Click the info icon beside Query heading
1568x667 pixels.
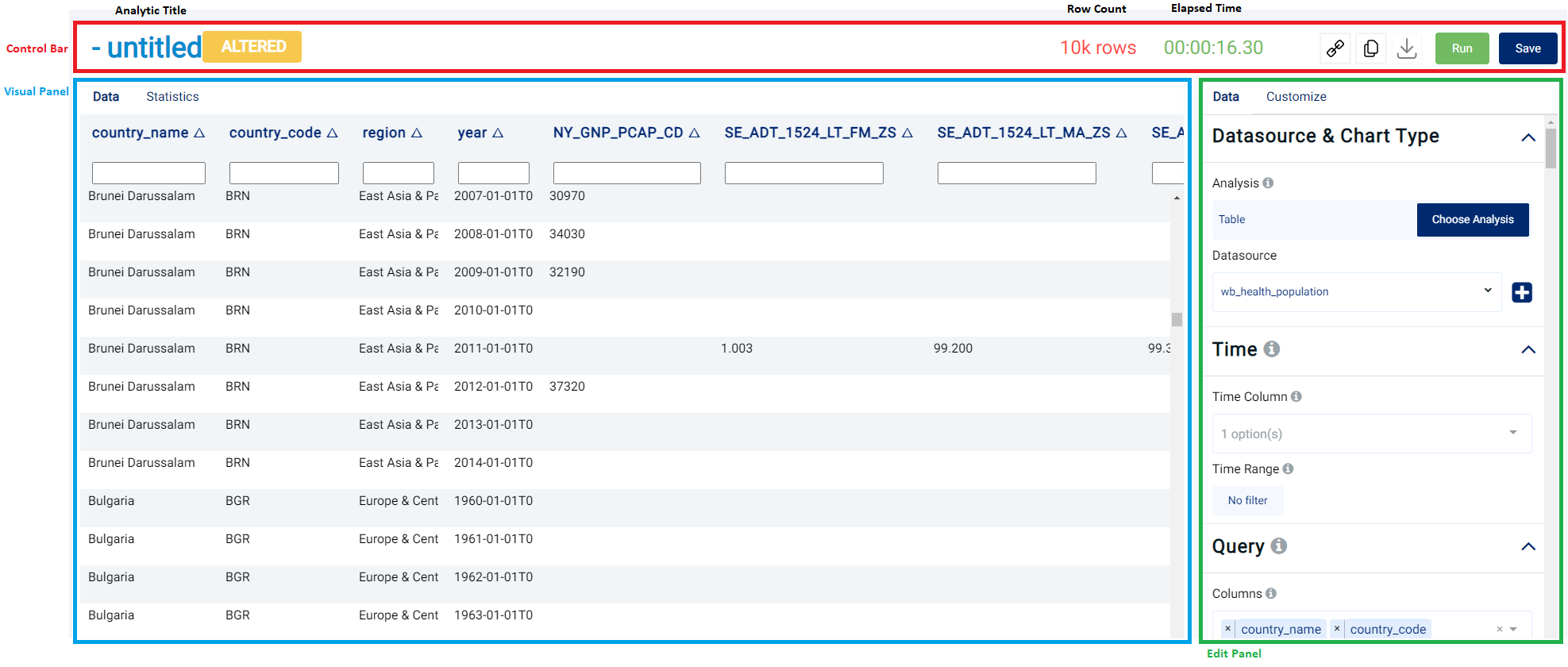1279,546
